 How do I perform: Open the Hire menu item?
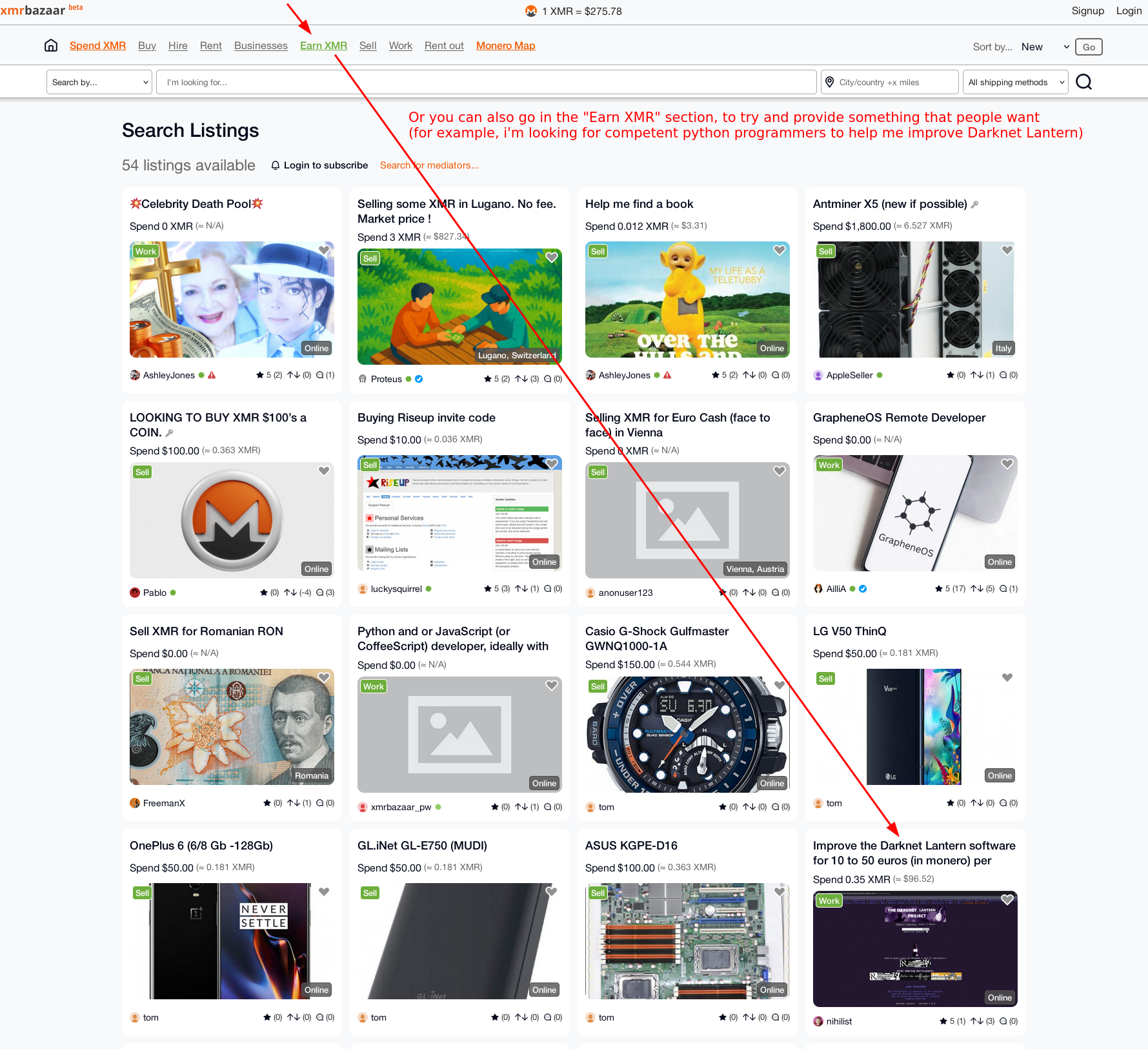pos(178,45)
